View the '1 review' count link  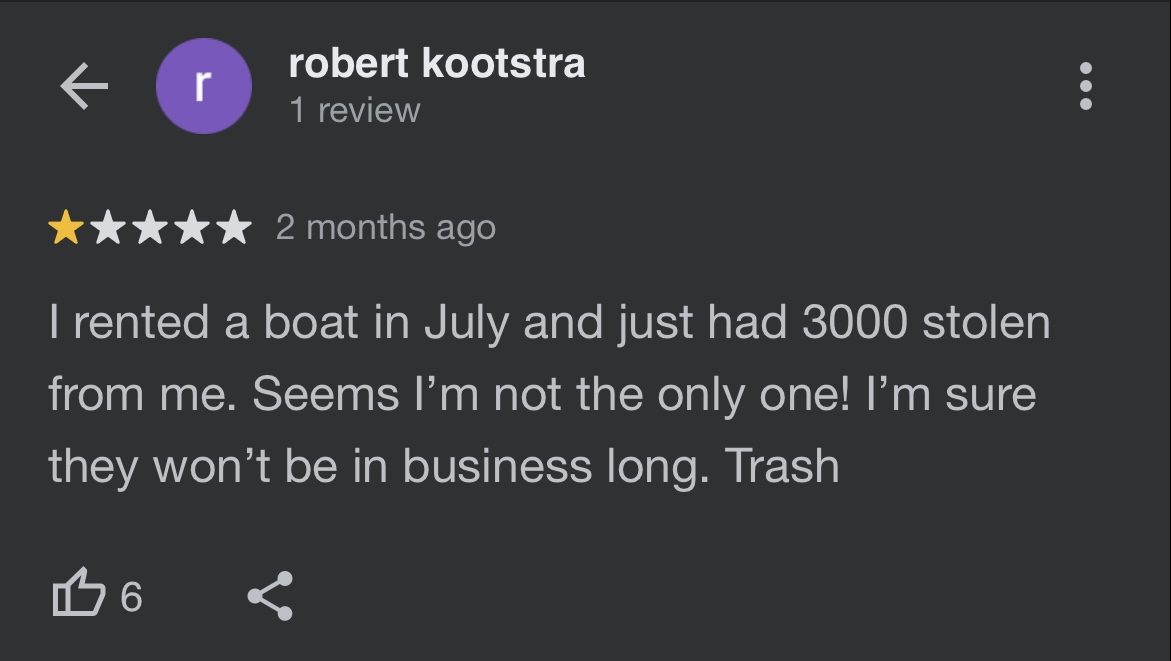(x=355, y=111)
